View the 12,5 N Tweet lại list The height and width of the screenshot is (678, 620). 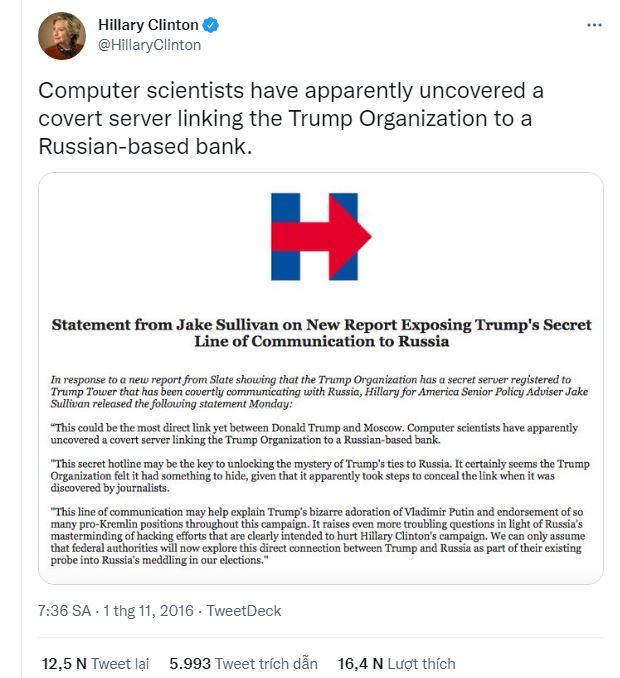(95, 663)
